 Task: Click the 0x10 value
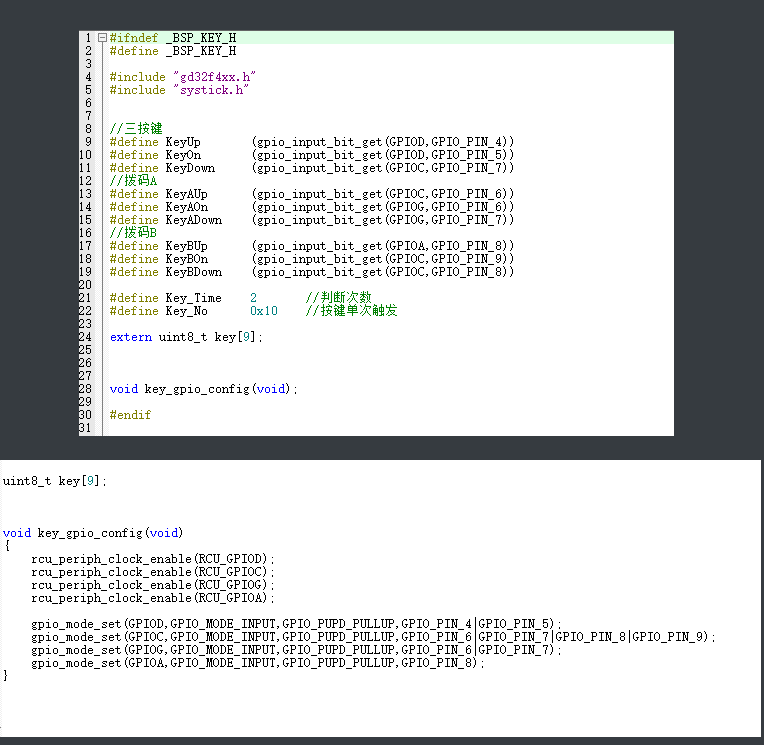coord(264,311)
